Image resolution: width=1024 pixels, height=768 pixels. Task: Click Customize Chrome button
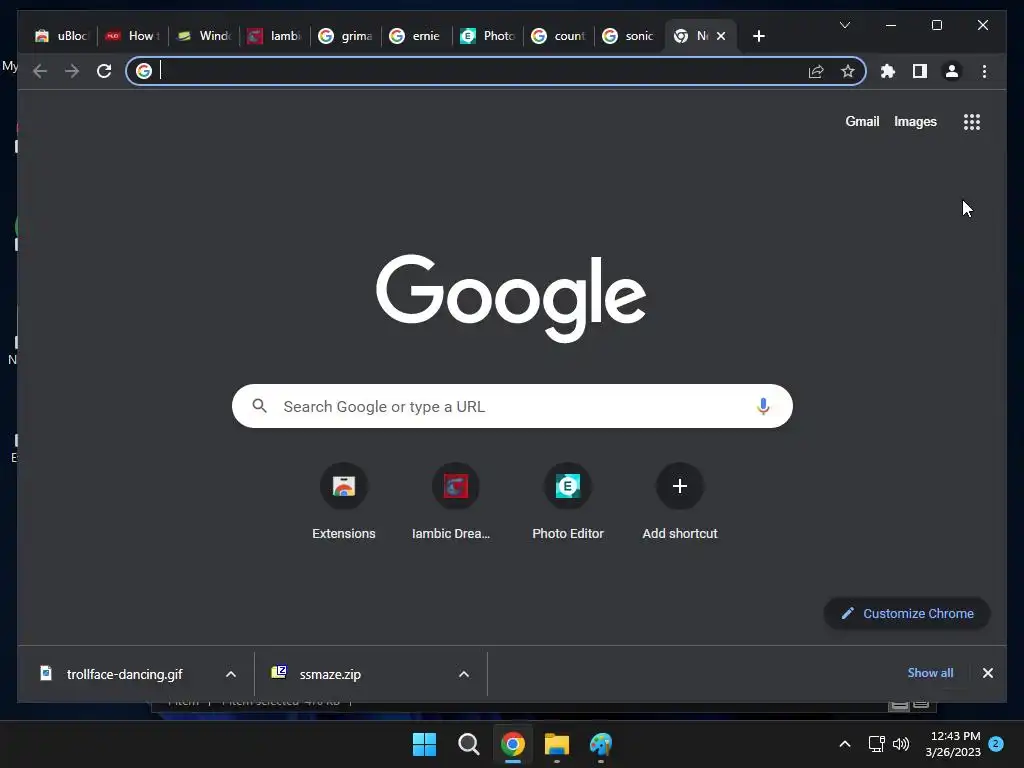point(907,613)
